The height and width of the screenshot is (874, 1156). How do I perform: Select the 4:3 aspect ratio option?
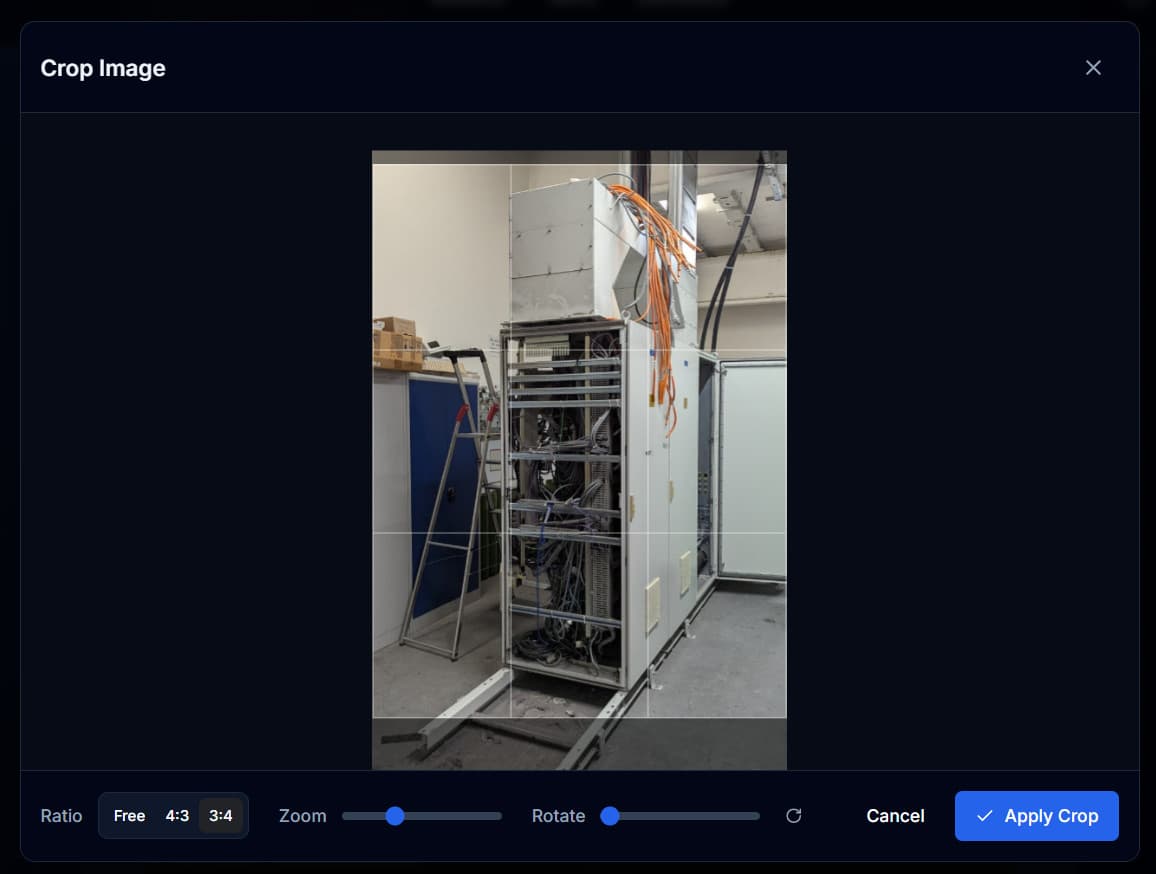click(x=177, y=816)
